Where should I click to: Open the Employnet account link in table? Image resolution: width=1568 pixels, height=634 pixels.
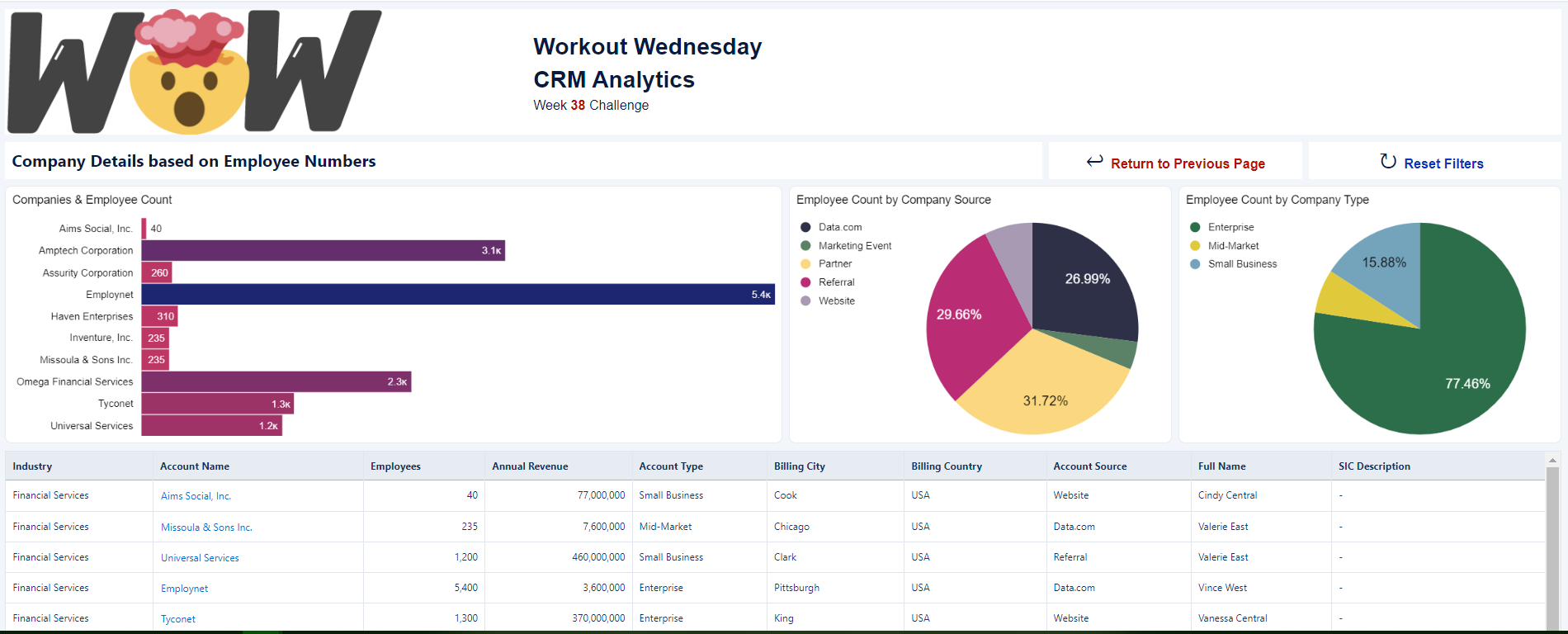point(184,589)
